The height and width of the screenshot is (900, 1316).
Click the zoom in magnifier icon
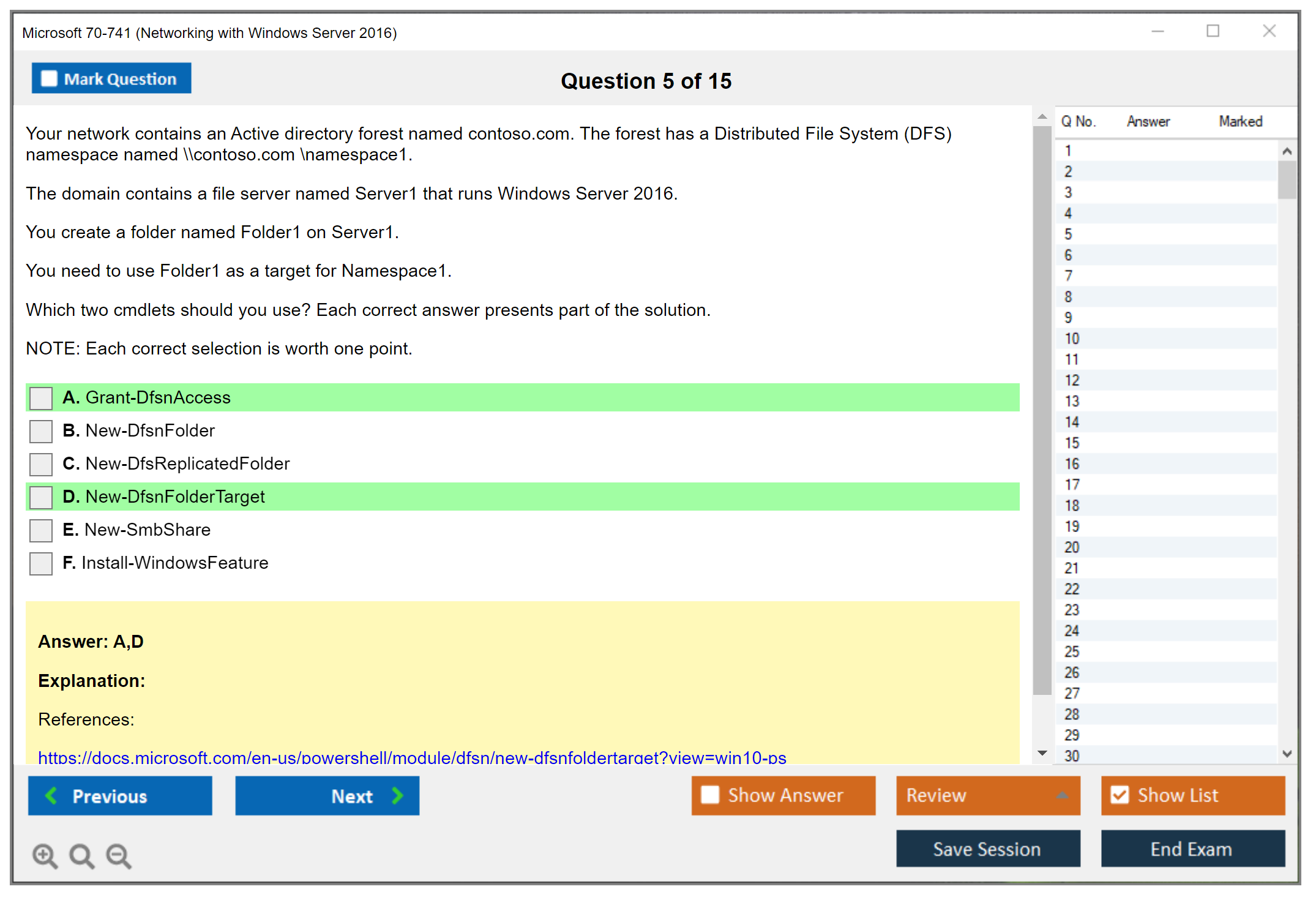click(45, 855)
